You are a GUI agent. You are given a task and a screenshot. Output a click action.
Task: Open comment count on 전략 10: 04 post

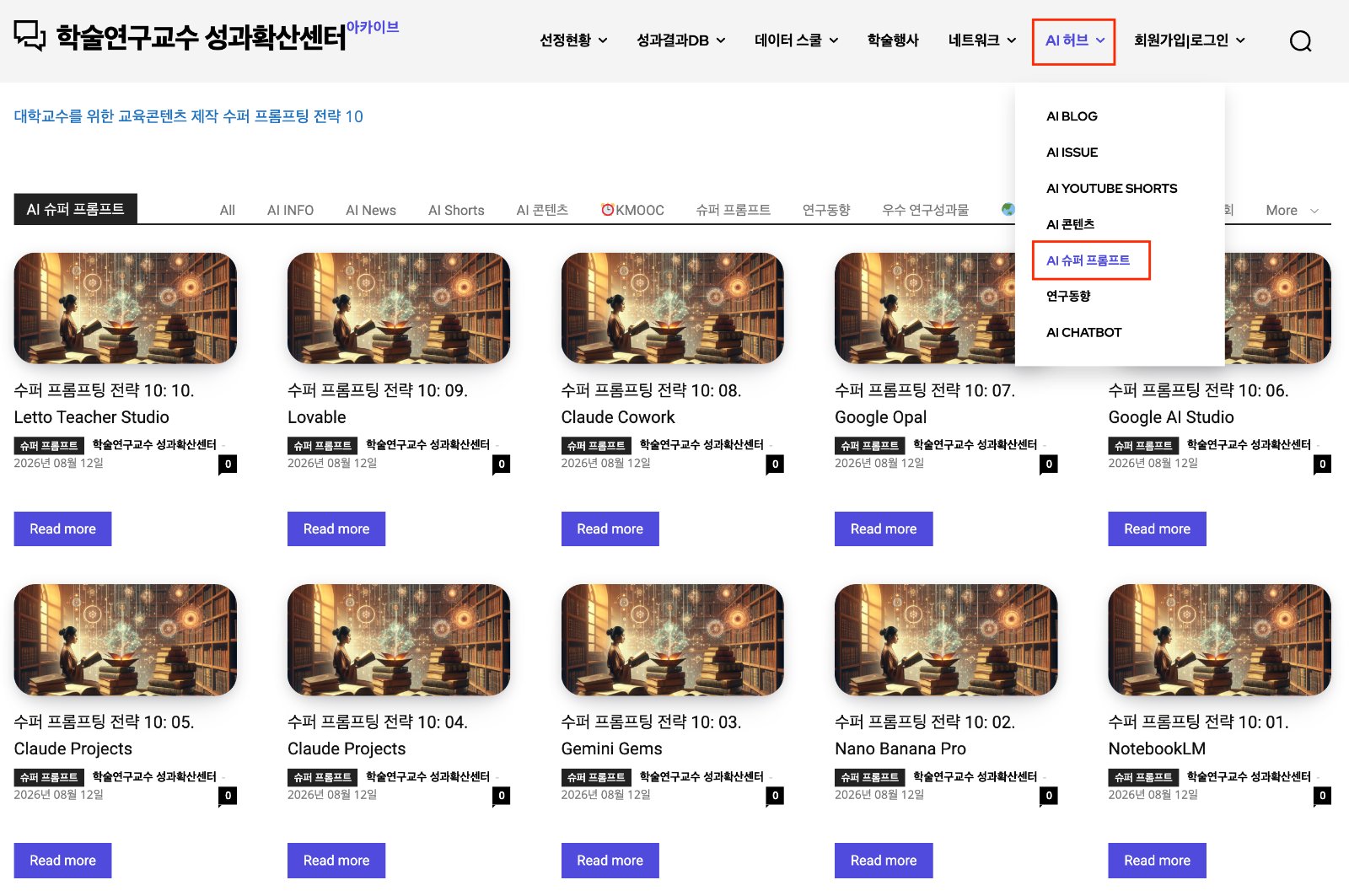coord(502,795)
